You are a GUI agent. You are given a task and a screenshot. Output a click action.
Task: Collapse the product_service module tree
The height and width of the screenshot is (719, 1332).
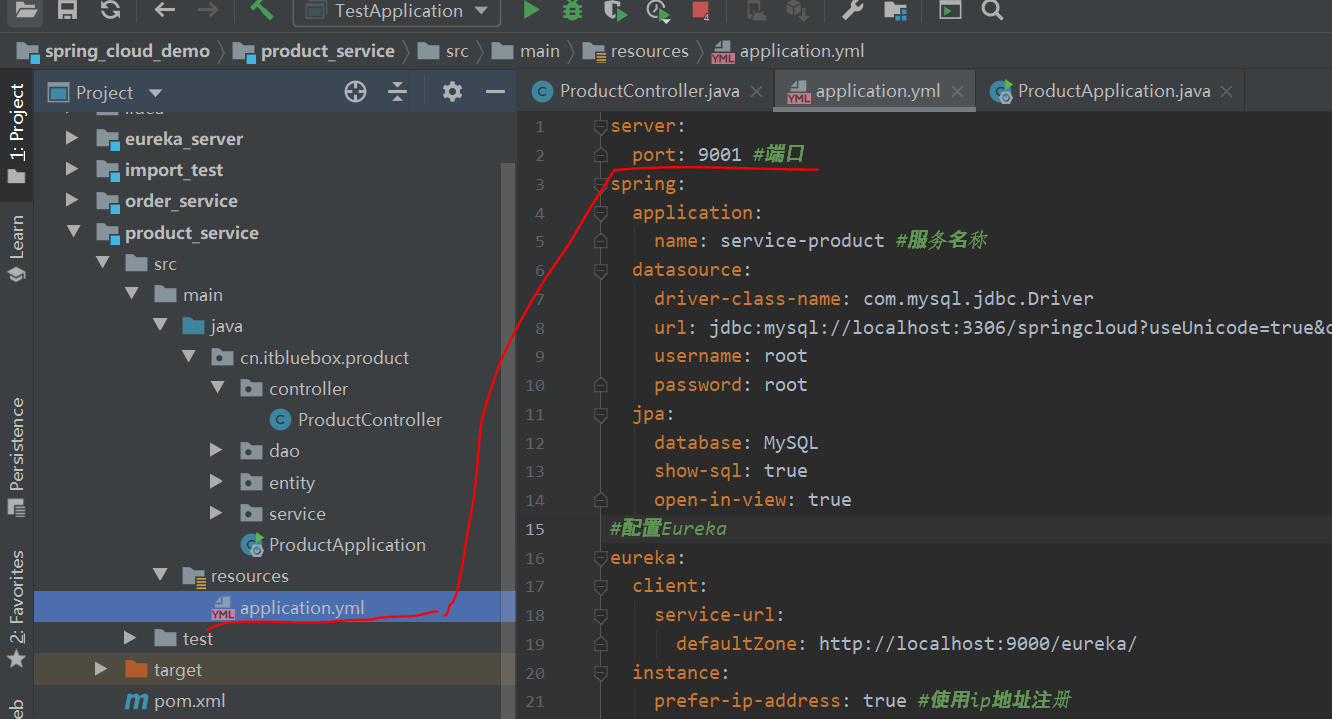(72, 232)
